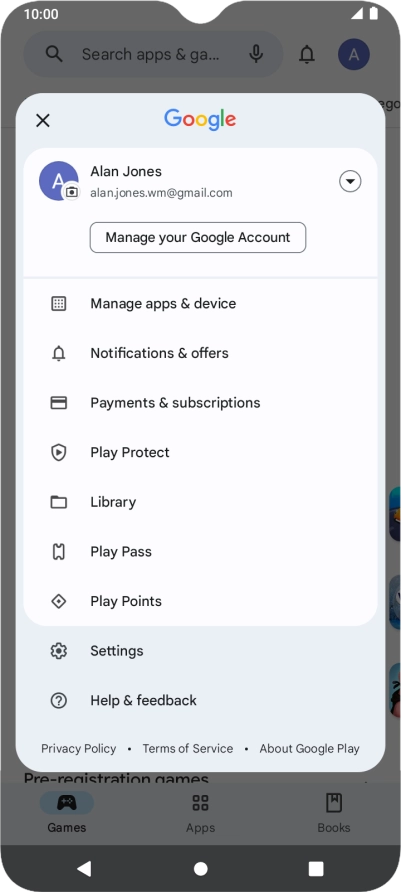Switch to the Apps tab
Screen dimensions: 401x892
point(200,813)
